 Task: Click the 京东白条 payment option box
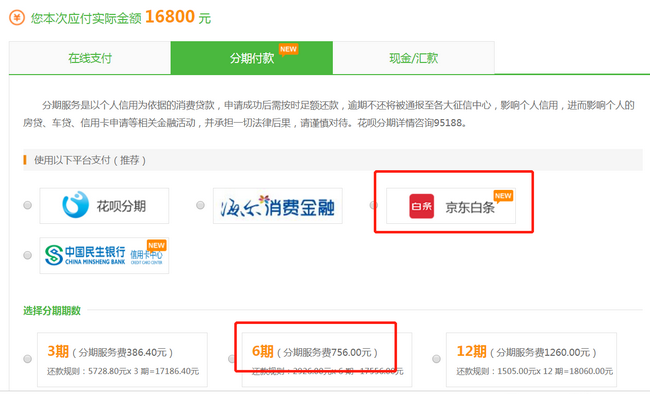pyautogui.click(x=451, y=206)
